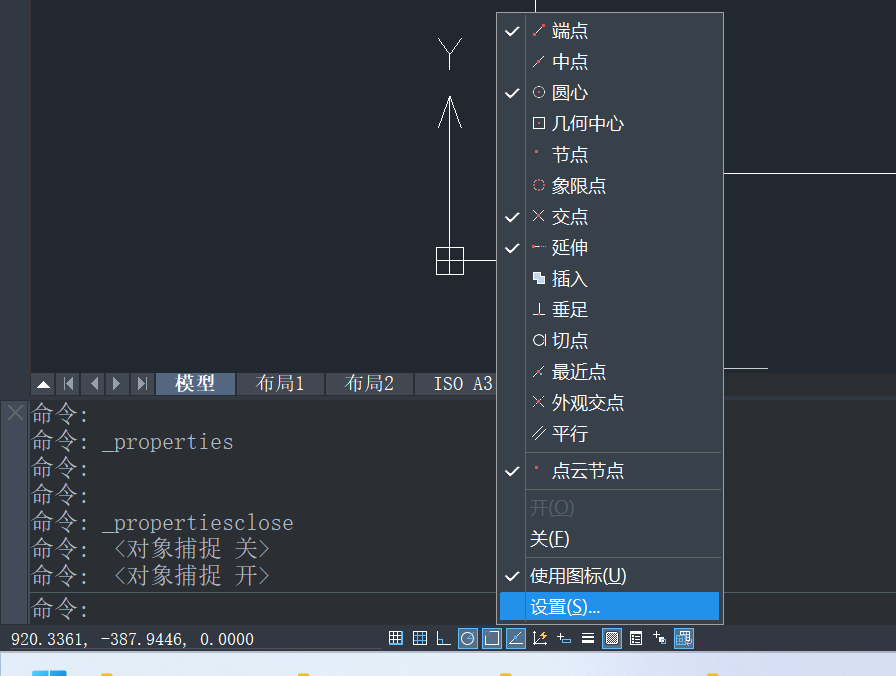Enable 中点 midpoint snap option

pyautogui.click(x=569, y=62)
